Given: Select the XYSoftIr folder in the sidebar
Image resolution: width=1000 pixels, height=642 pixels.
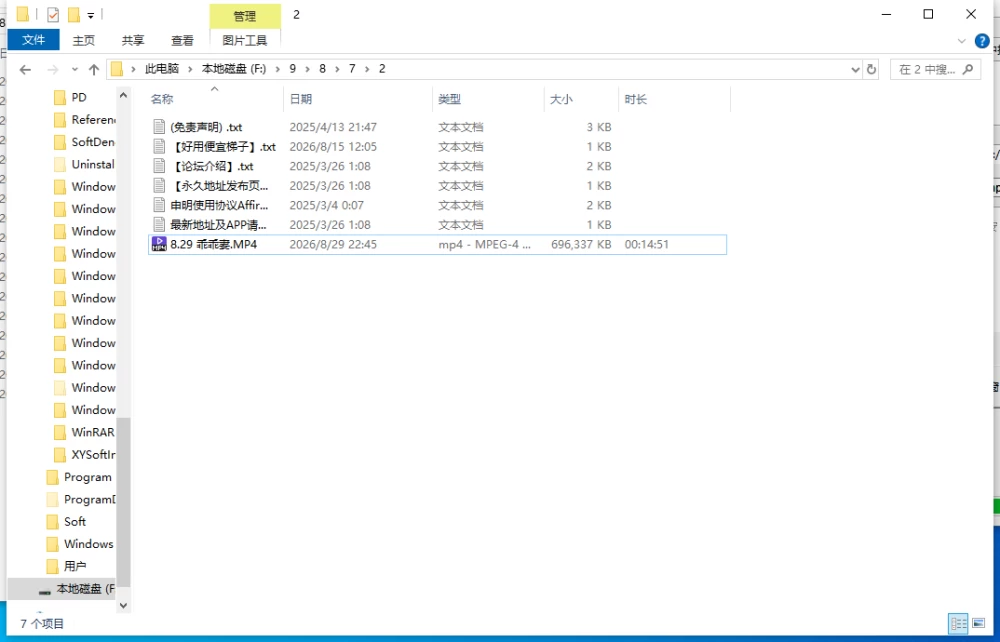Looking at the screenshot, I should (x=84, y=454).
